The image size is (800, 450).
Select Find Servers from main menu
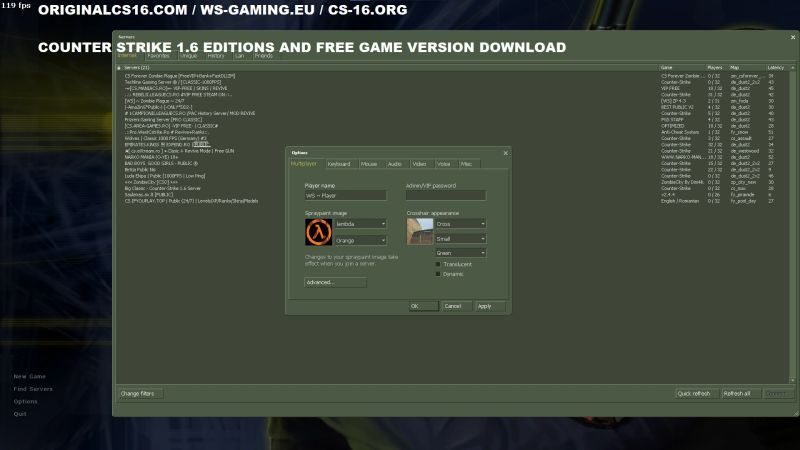click(x=33, y=389)
